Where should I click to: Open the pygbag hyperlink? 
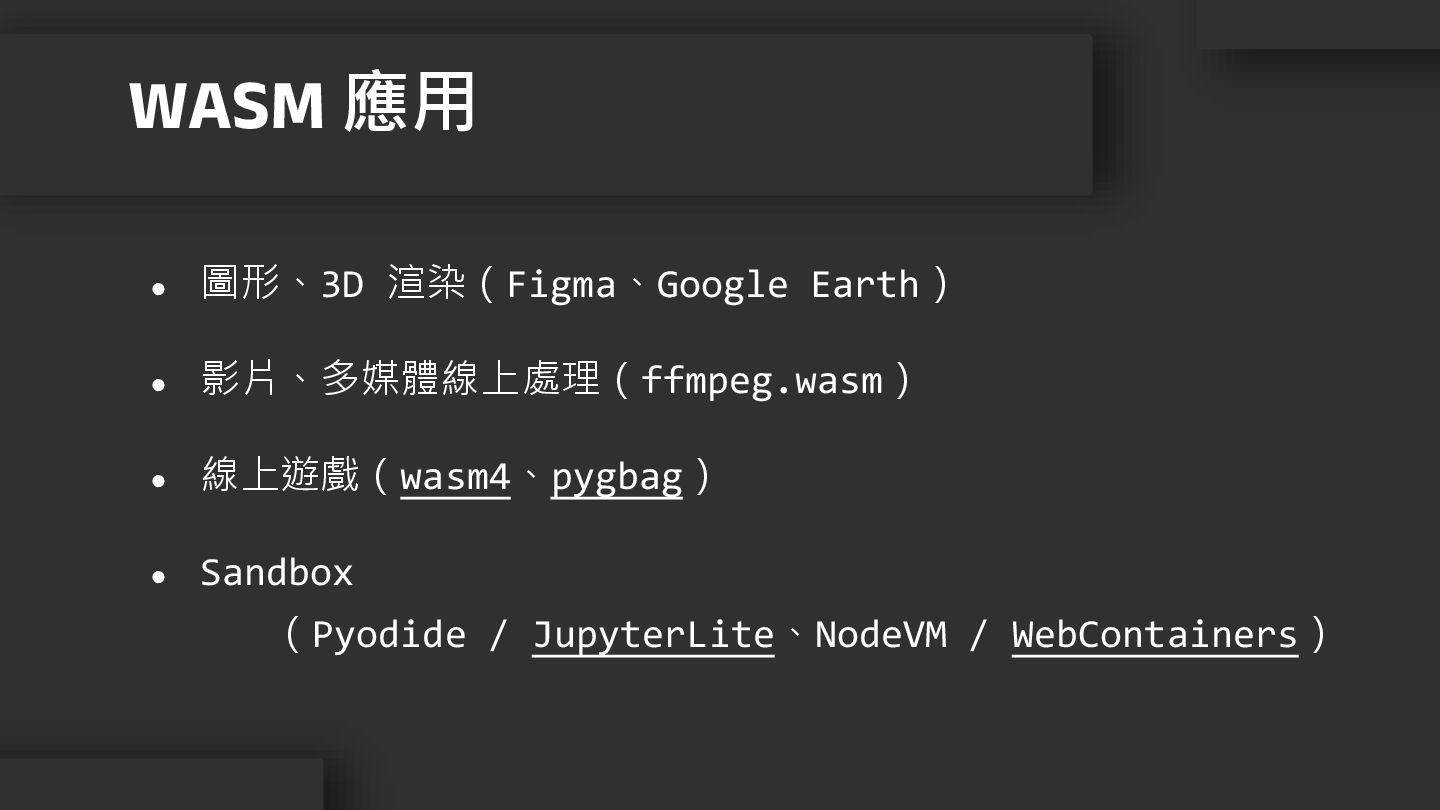click(617, 478)
